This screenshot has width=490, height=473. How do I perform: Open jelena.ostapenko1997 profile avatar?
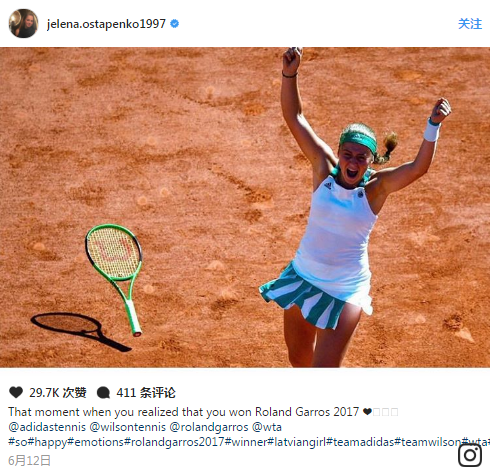[23, 23]
